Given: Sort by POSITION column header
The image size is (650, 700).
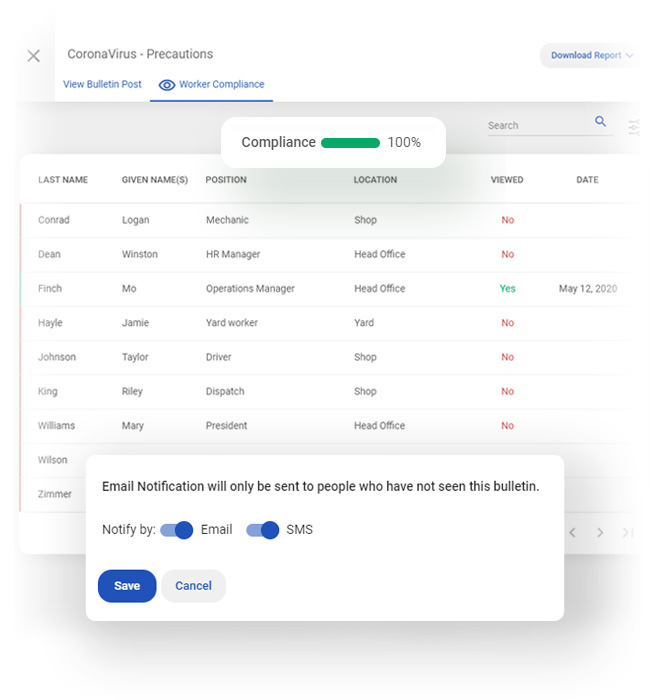Looking at the screenshot, I should pyautogui.click(x=226, y=179).
